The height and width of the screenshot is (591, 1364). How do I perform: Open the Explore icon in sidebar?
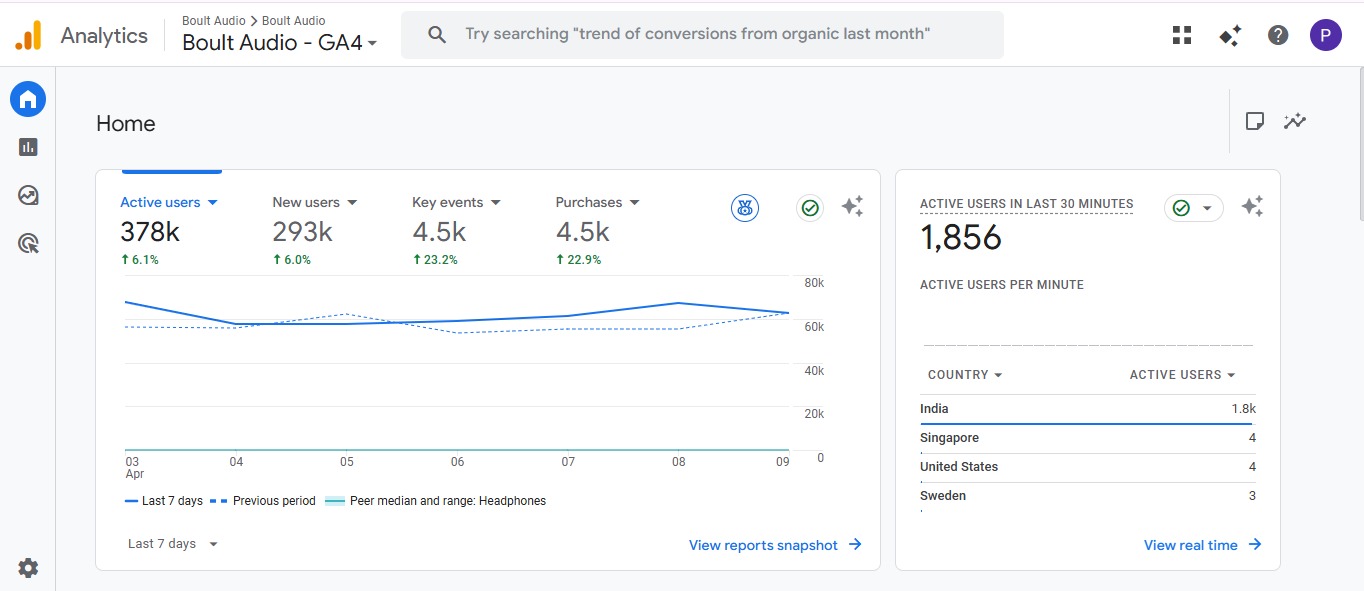click(x=28, y=195)
